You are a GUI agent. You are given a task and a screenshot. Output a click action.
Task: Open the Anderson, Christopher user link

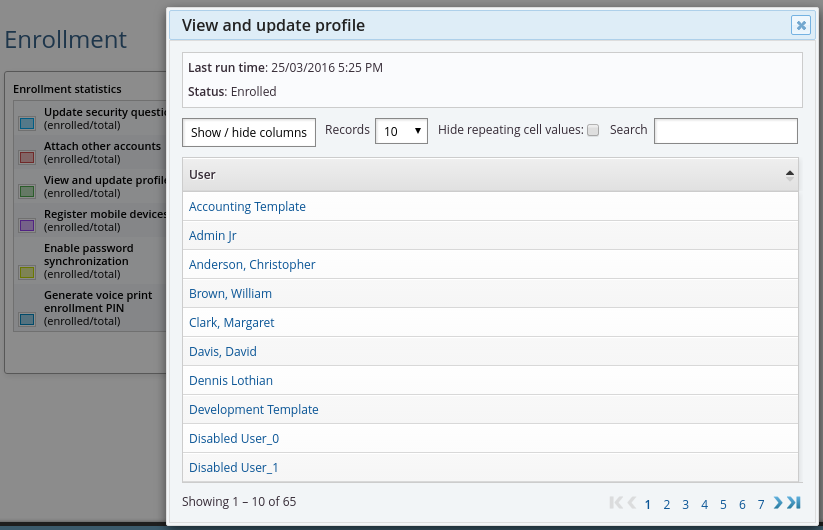tap(252, 265)
